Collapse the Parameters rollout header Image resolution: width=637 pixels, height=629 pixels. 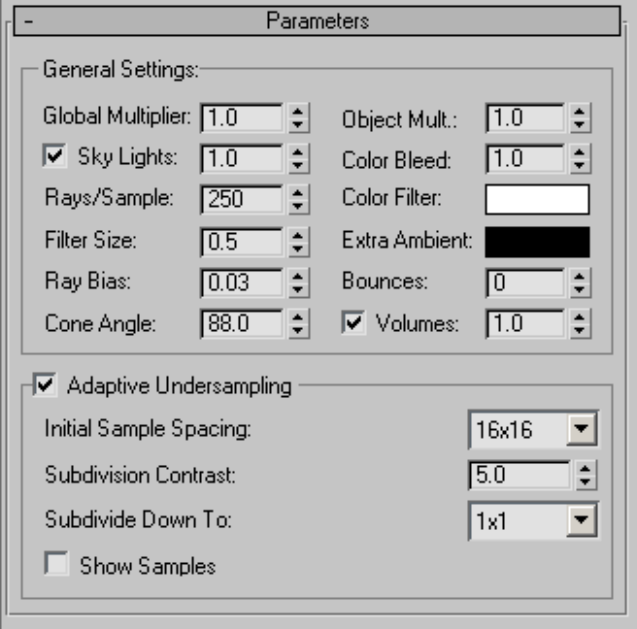click(x=318, y=20)
